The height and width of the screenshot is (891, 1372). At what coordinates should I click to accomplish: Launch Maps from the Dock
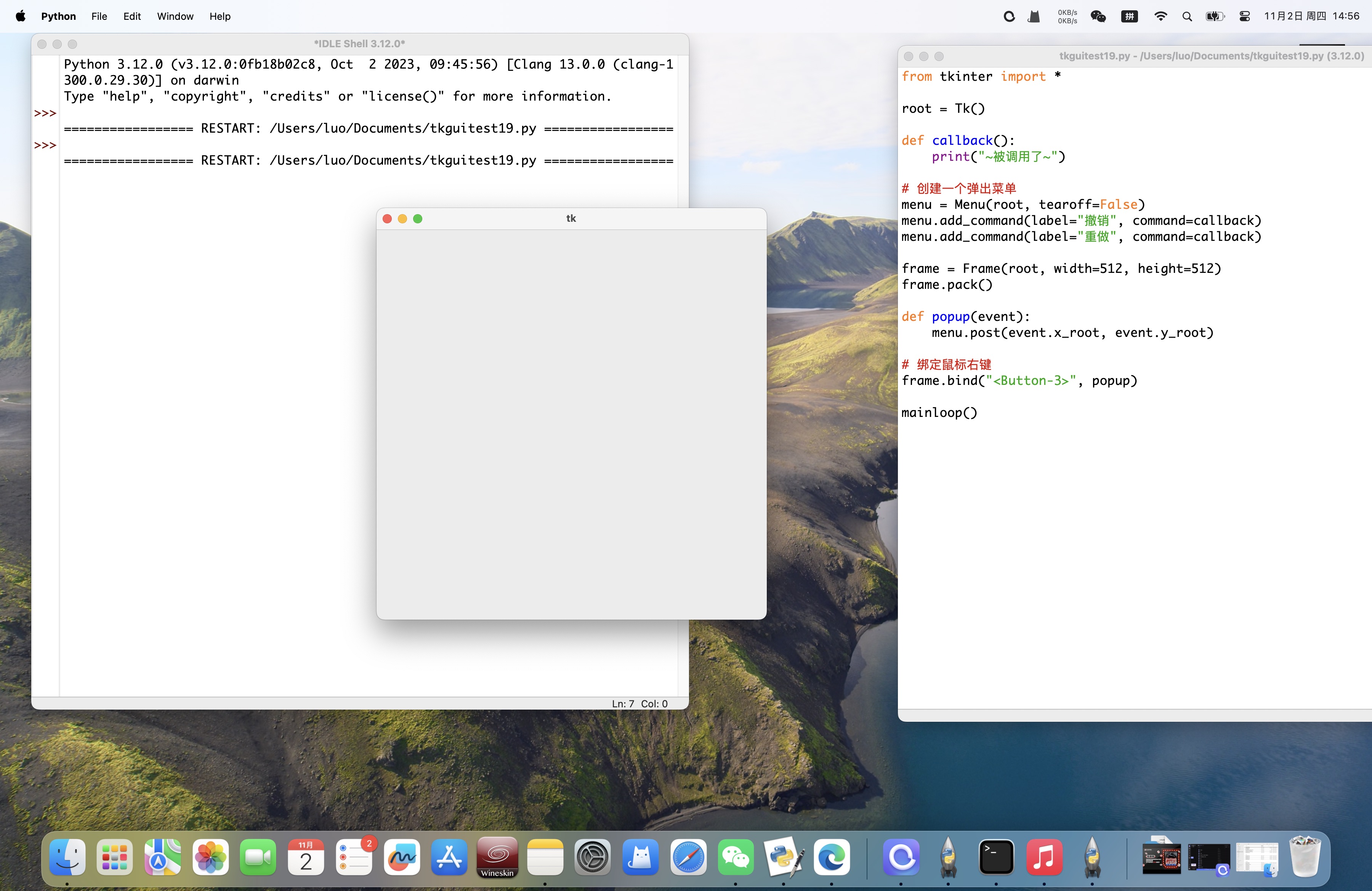coord(163,857)
